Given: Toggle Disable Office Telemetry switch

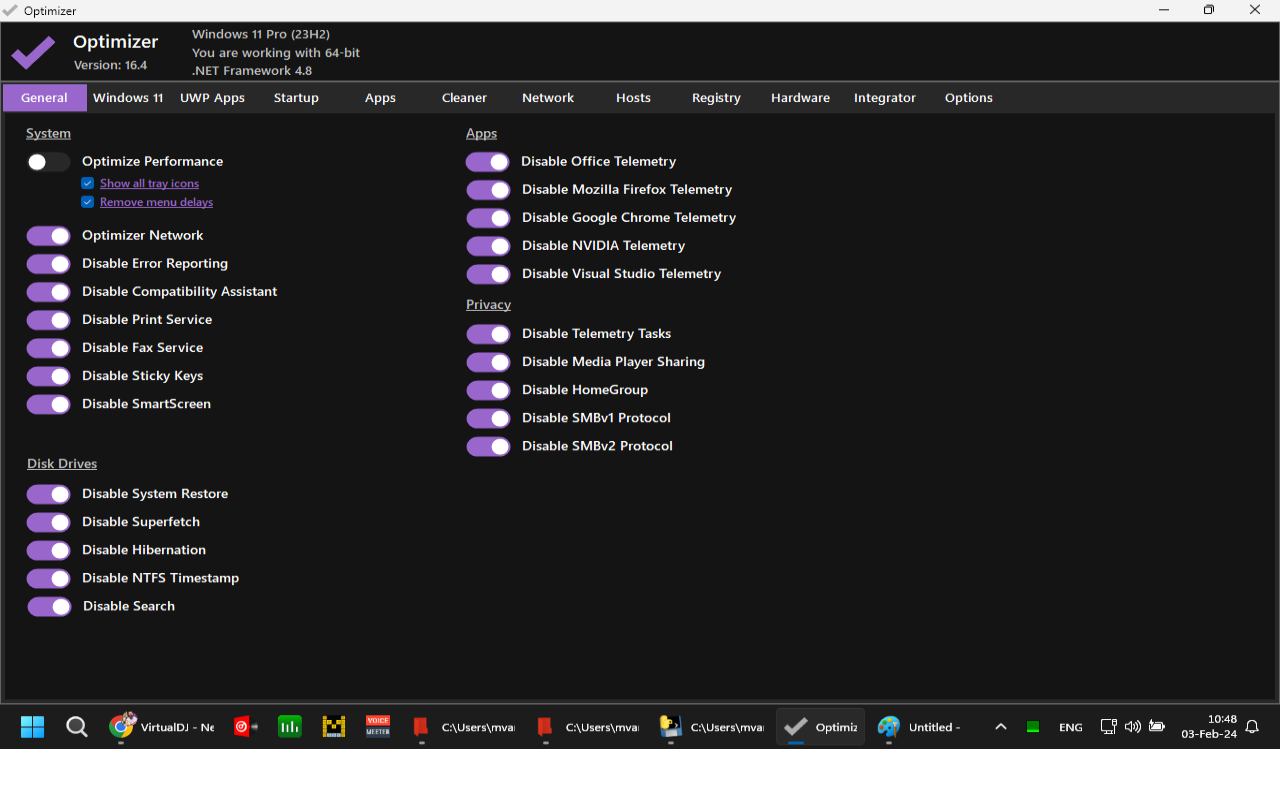Looking at the screenshot, I should pyautogui.click(x=488, y=162).
